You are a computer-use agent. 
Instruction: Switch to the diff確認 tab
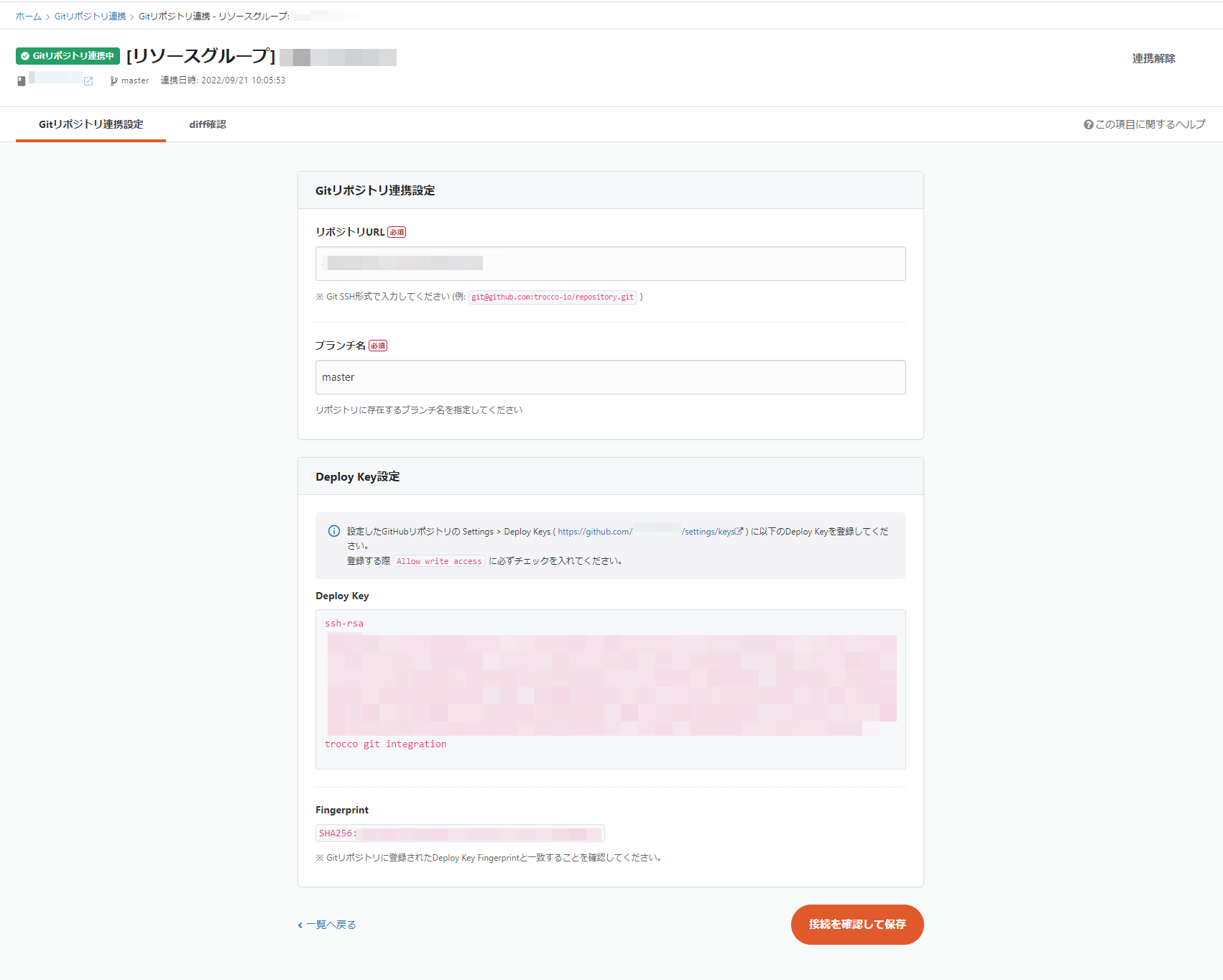(x=208, y=124)
